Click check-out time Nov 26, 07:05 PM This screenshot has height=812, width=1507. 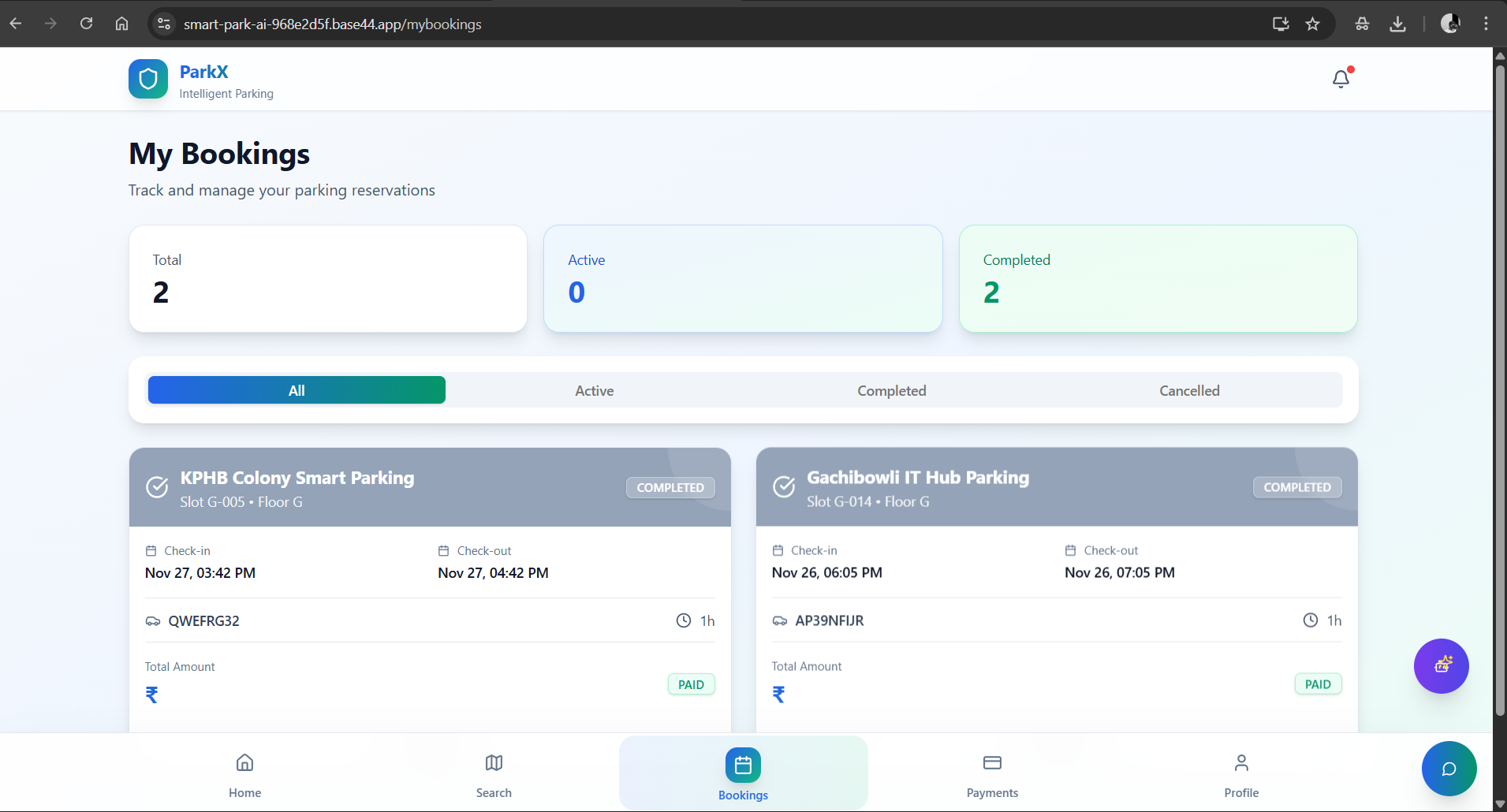pos(1120,572)
